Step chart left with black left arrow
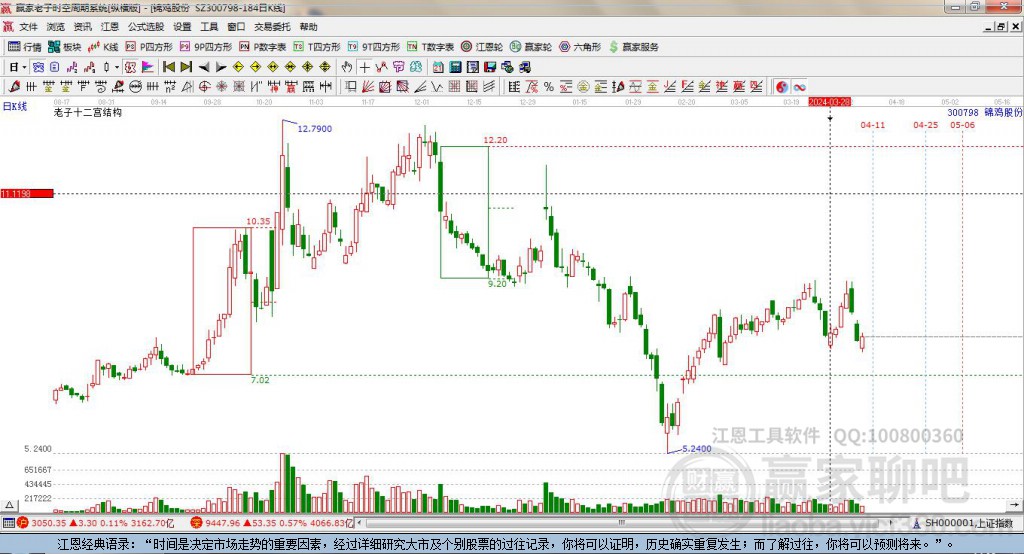 204,67
